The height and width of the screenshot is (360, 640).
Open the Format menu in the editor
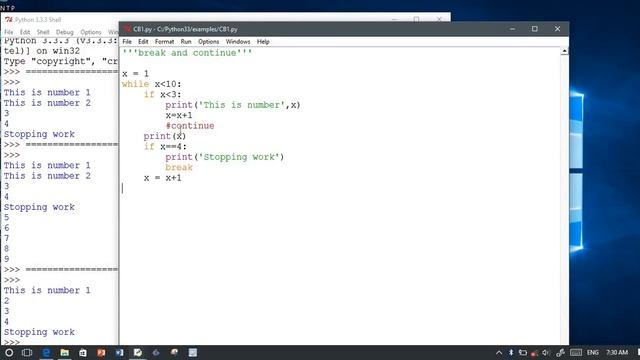coord(164,42)
